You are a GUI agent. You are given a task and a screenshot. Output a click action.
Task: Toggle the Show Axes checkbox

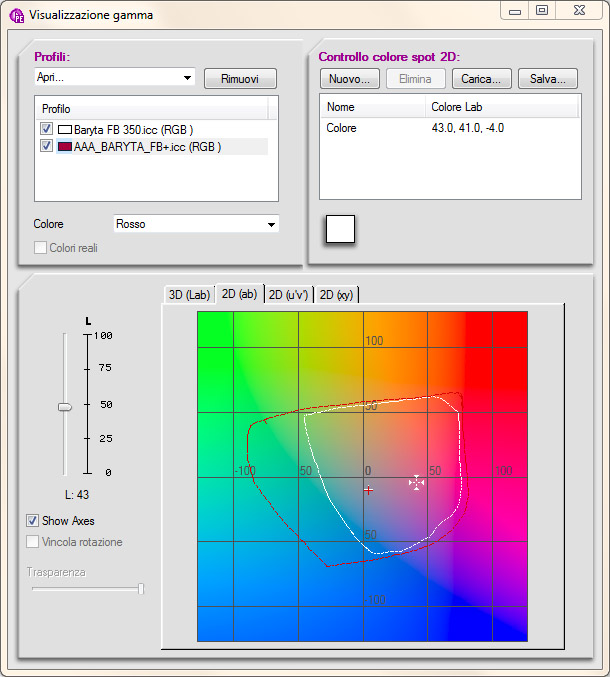point(32,520)
